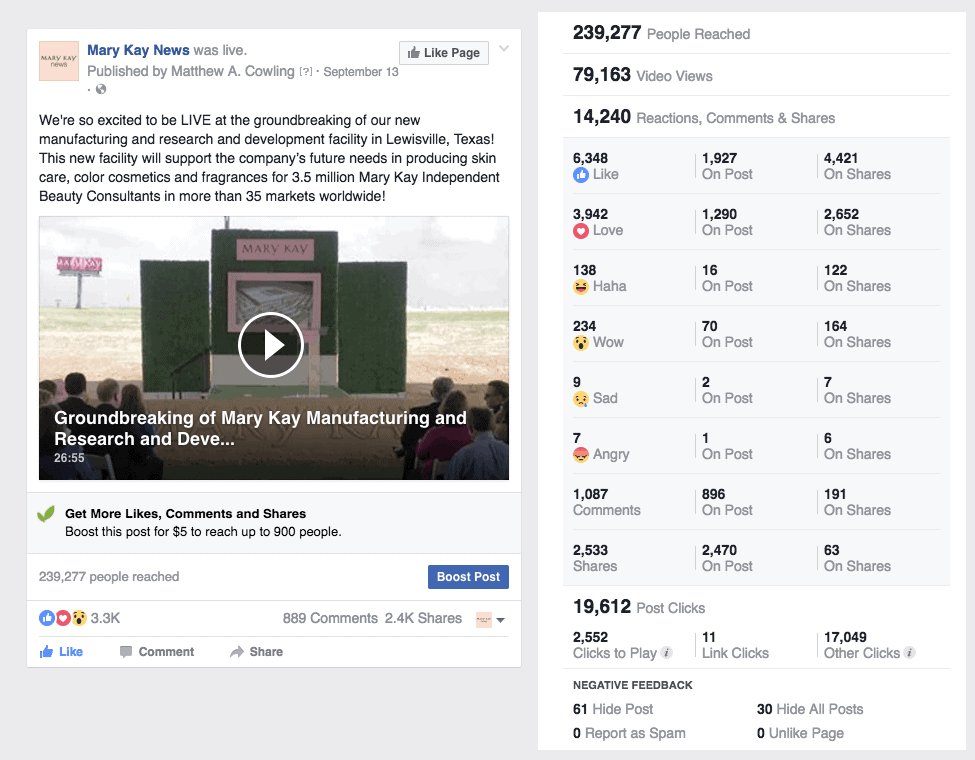Click the Clicks to Play info icon
Viewport: 975px width, 760px height.
click(667, 652)
